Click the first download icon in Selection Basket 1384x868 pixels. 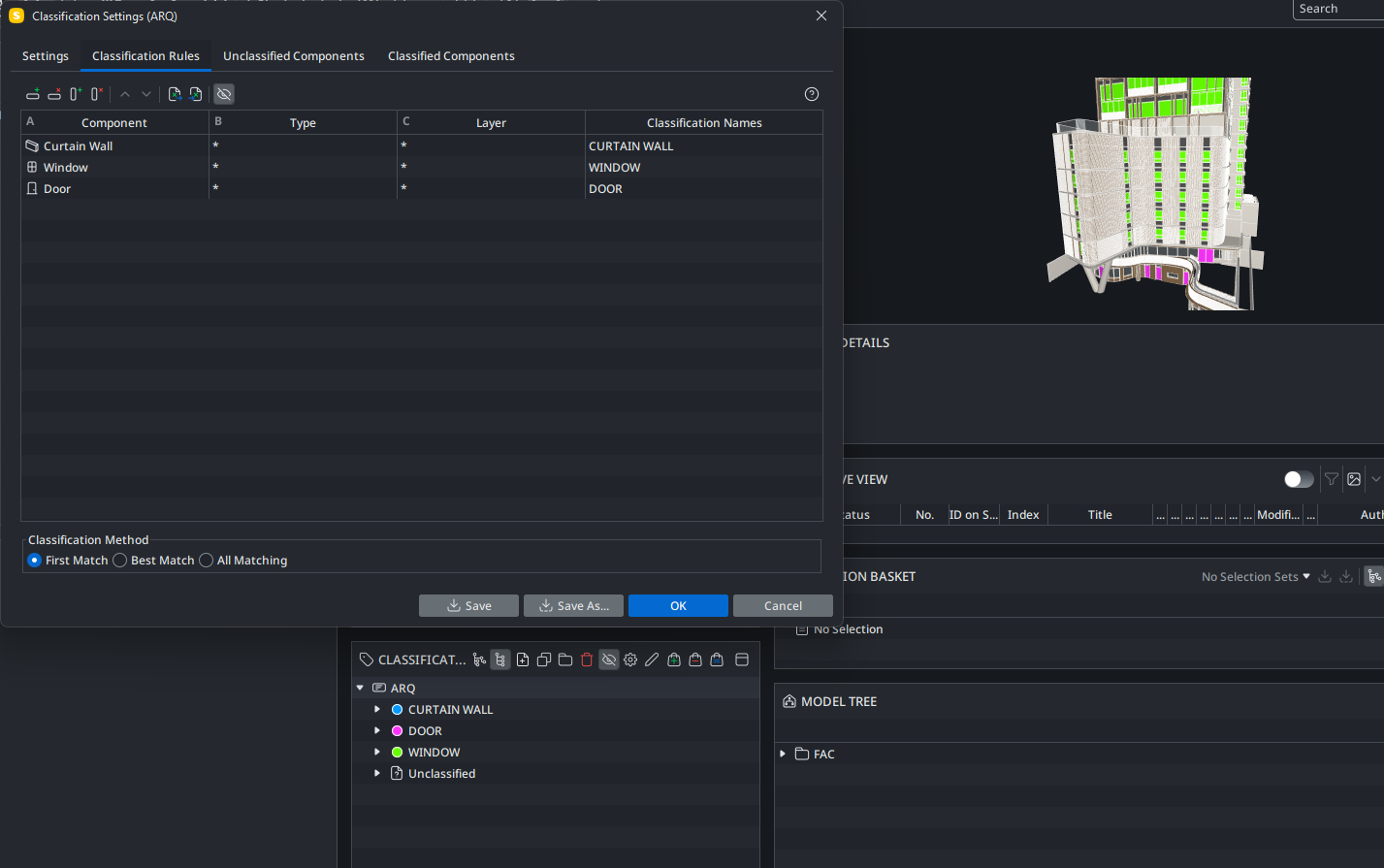[1325, 576]
